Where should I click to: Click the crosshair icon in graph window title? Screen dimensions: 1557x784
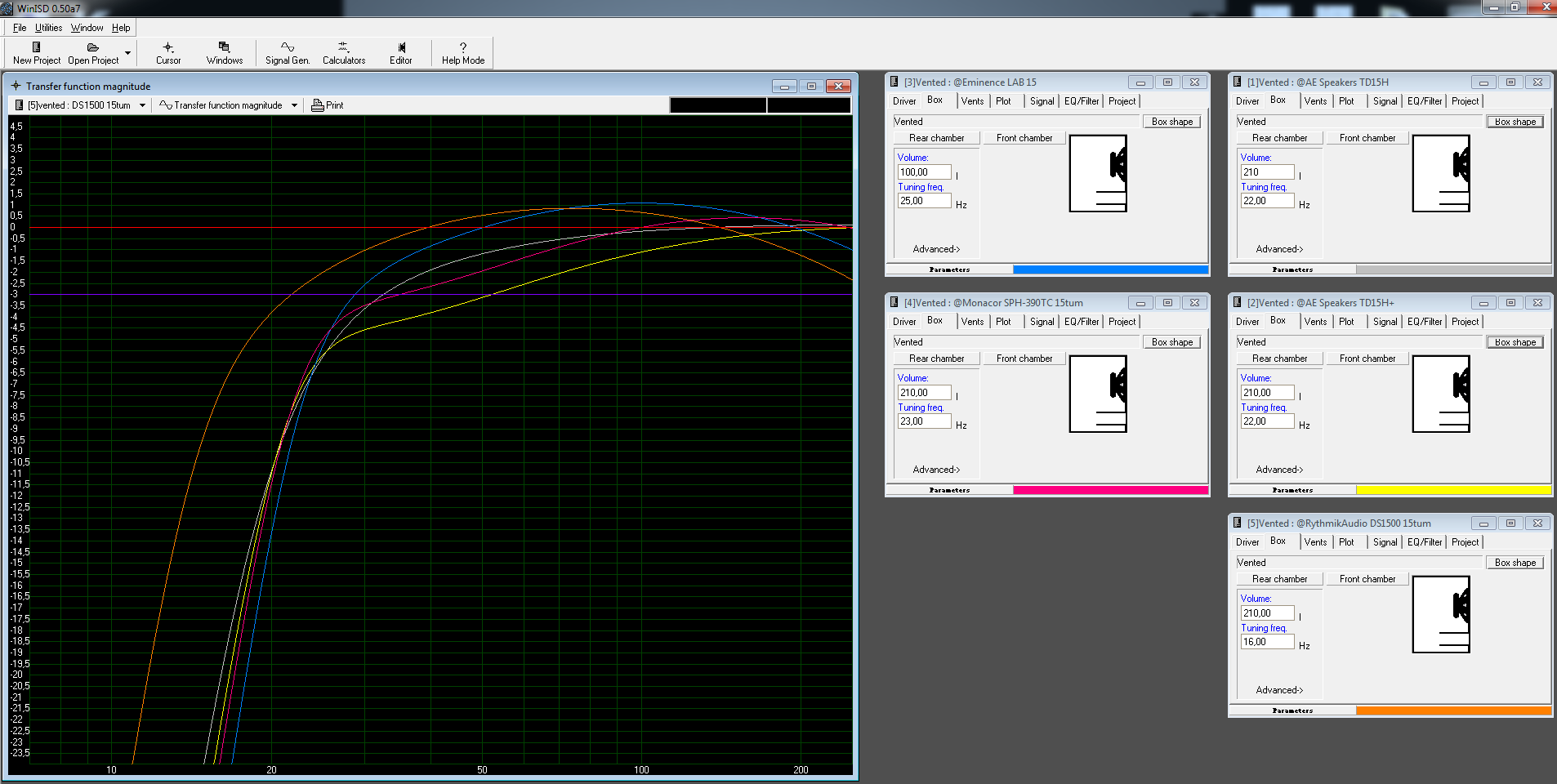16,86
